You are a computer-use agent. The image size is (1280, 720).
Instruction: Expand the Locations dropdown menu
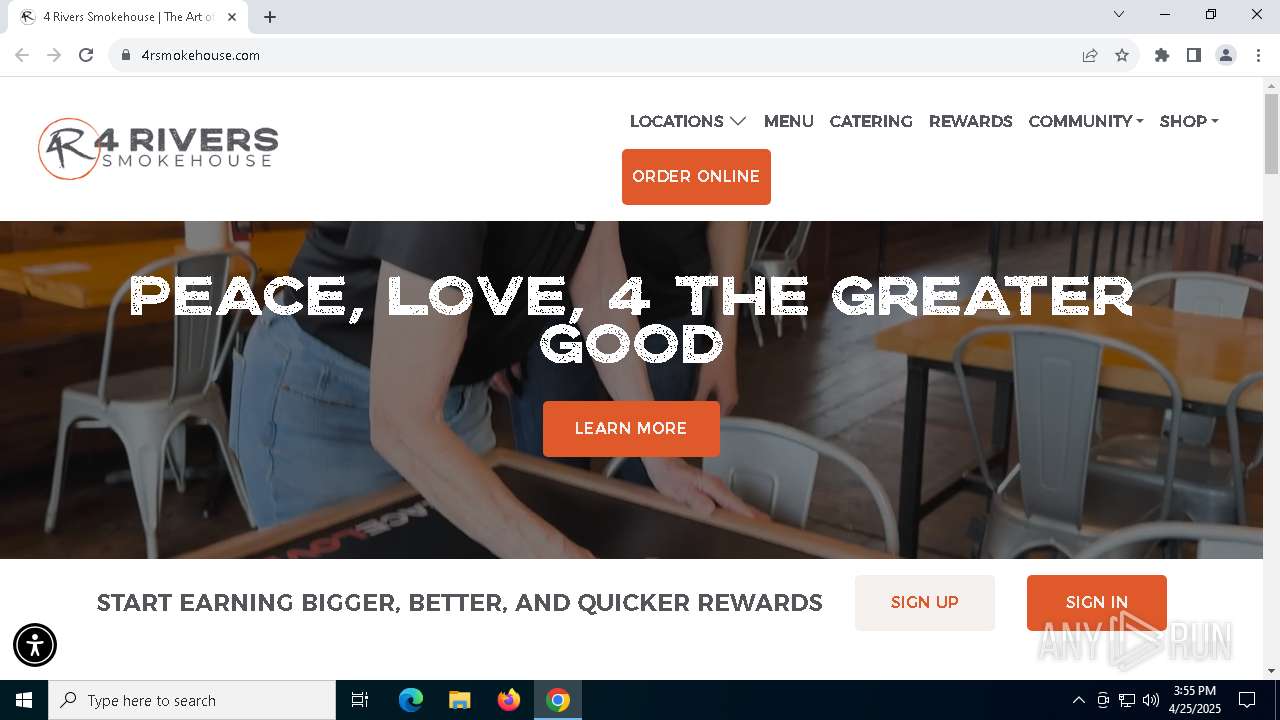688,121
